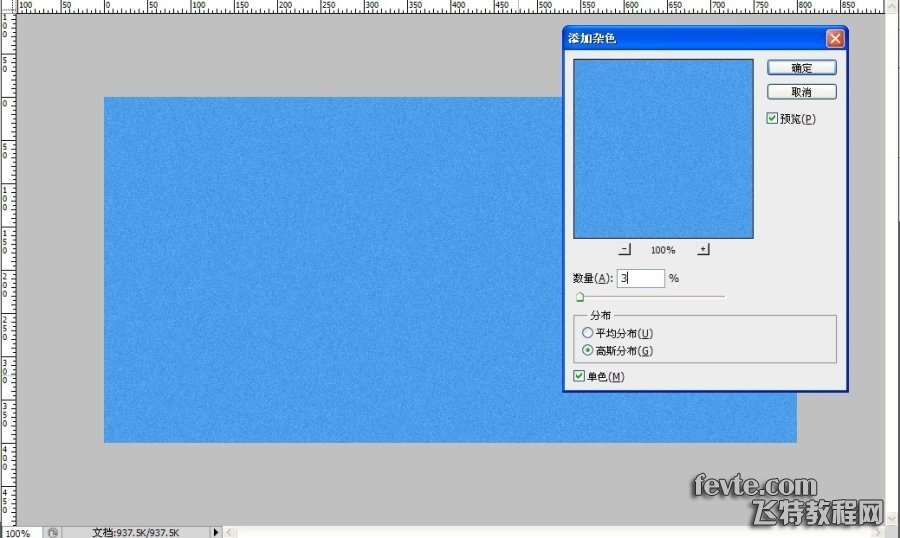Click the 100% zoom field in status bar
This screenshot has height=538, width=900.
pos(21,533)
